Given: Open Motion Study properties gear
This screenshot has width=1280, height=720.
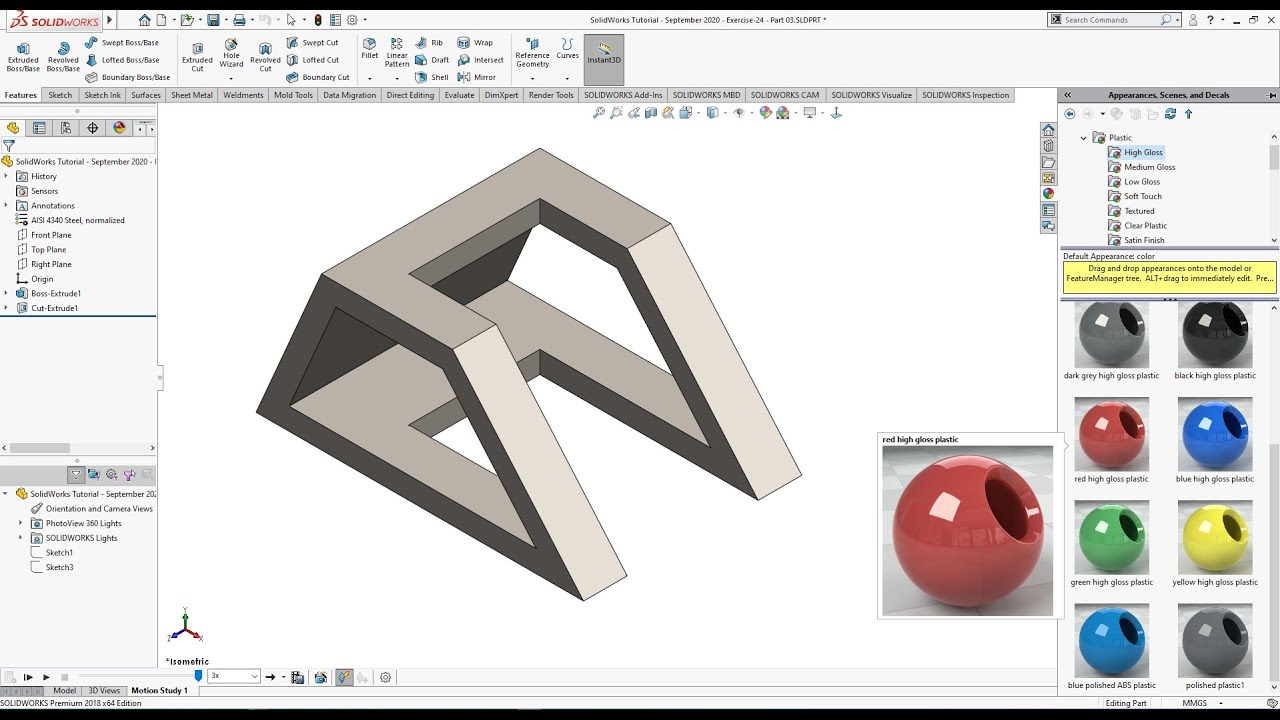Looking at the screenshot, I should pyautogui.click(x=386, y=677).
